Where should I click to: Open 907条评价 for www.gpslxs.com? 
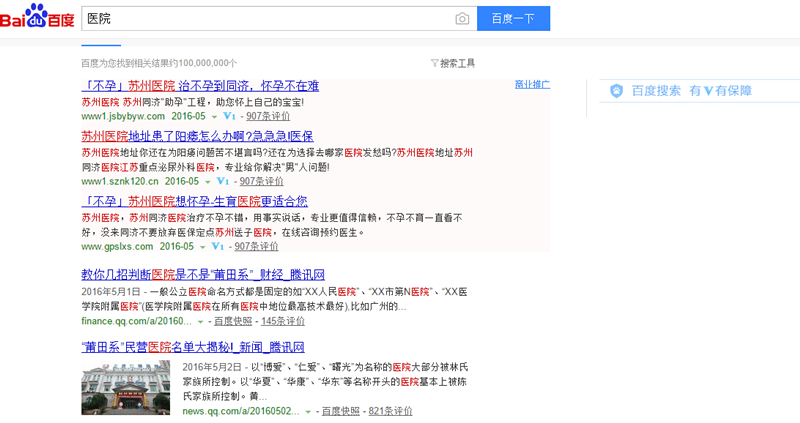point(256,246)
